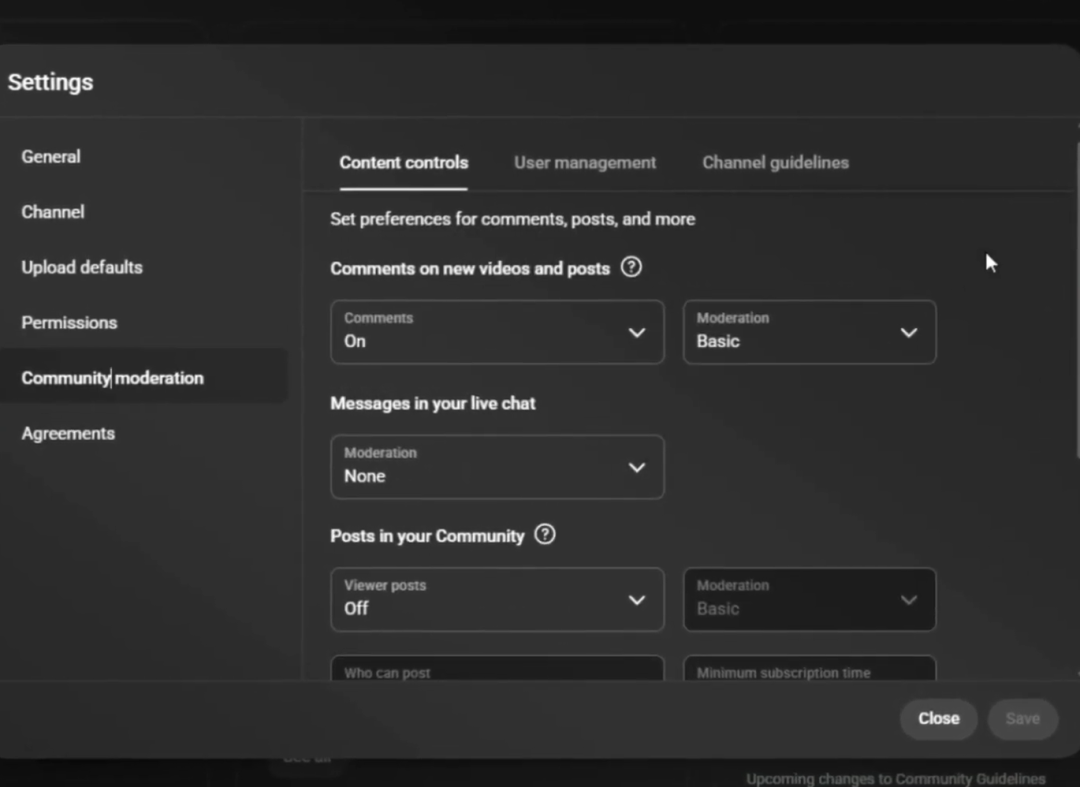Click help icon next to Posts in your Community

(545, 535)
